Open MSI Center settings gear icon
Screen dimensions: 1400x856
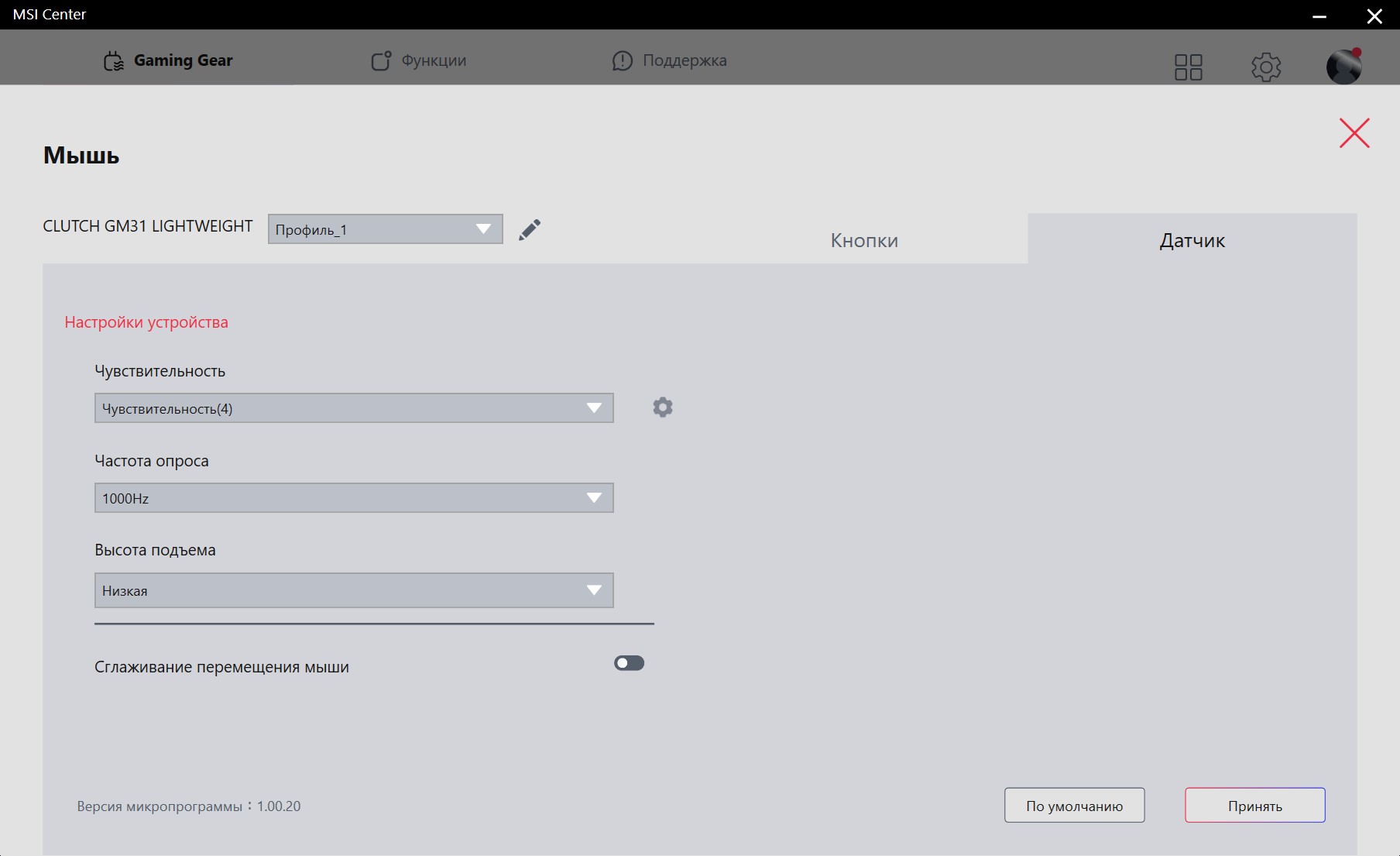(1266, 67)
